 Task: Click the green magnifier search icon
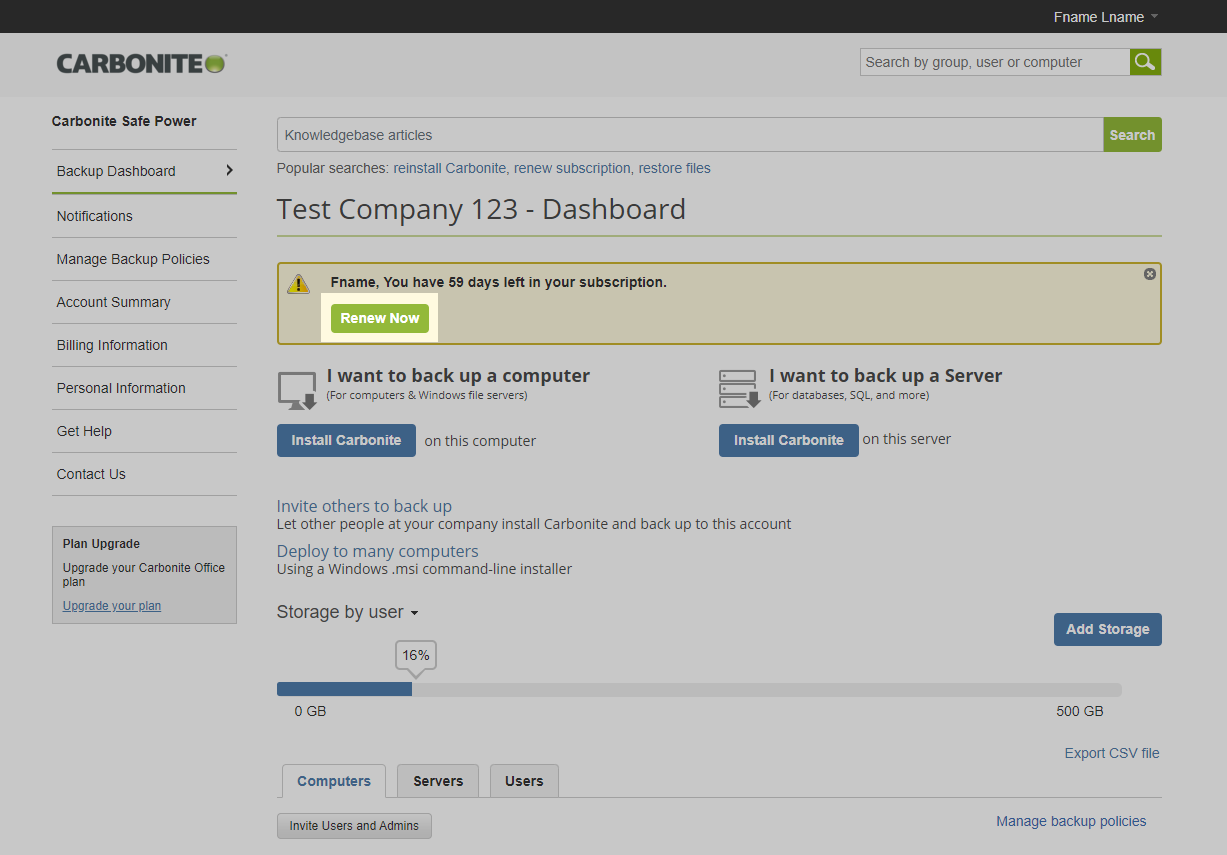point(1145,62)
